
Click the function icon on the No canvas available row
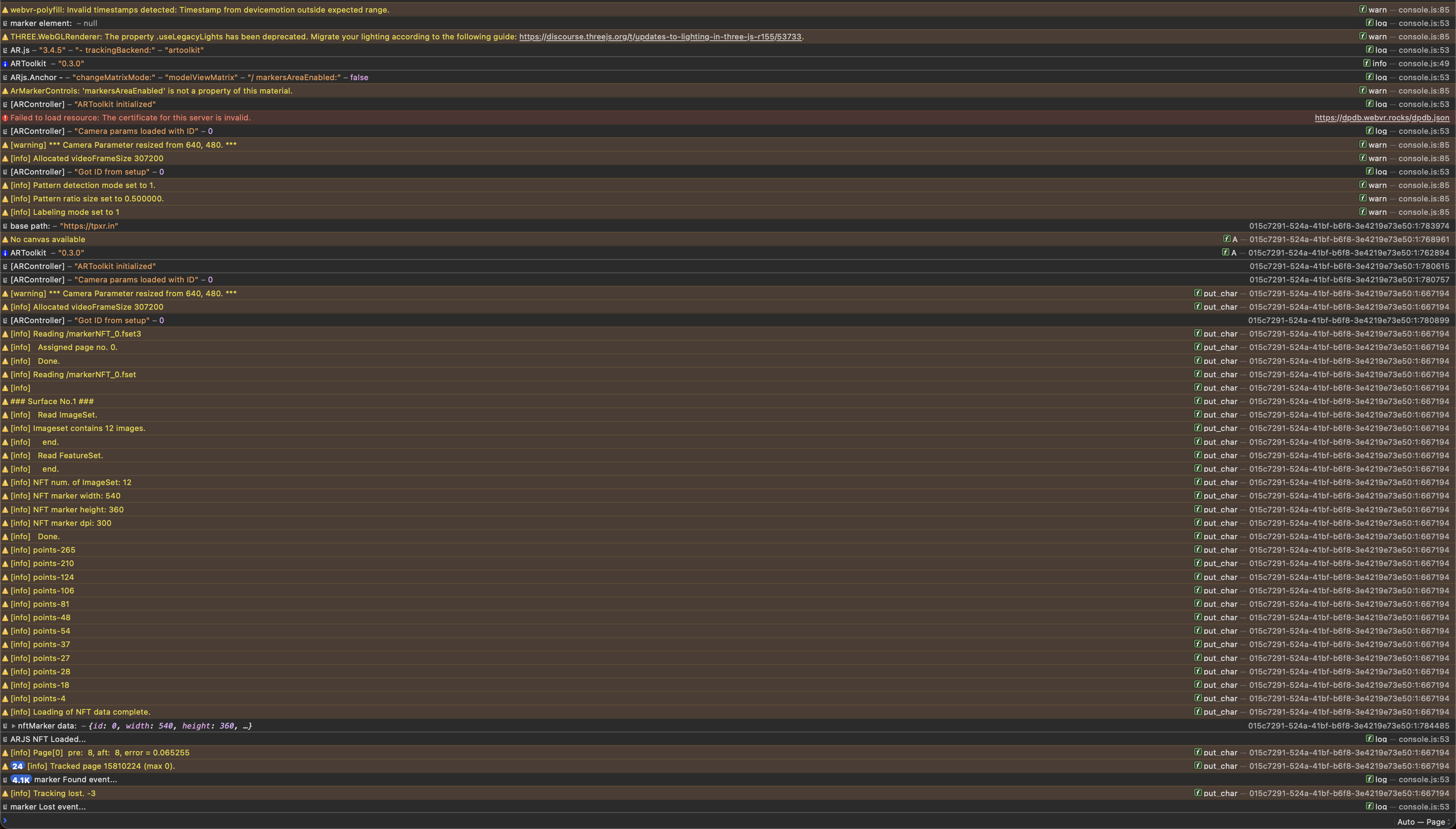1226,239
